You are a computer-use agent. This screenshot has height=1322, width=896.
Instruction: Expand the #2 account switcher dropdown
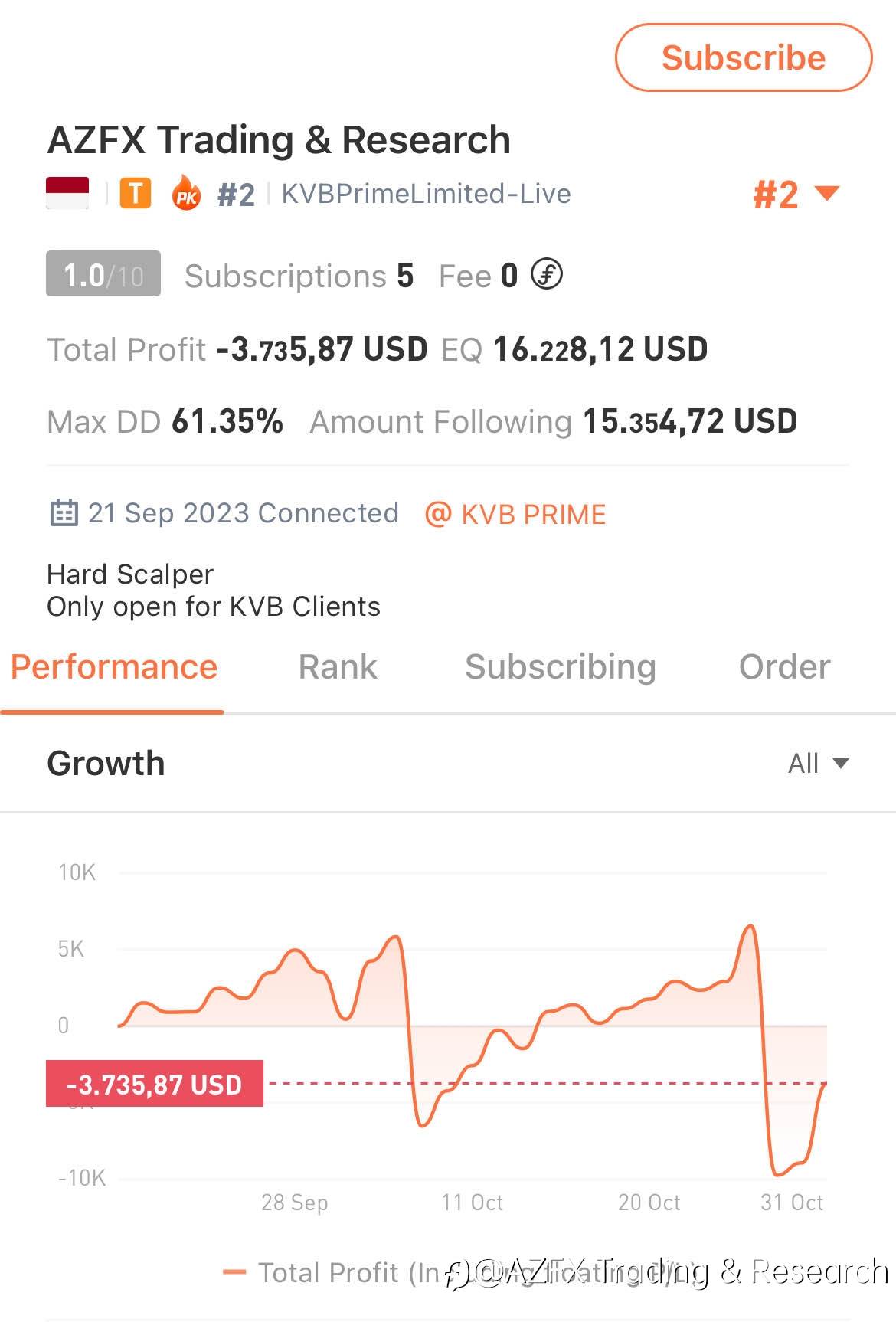(796, 195)
